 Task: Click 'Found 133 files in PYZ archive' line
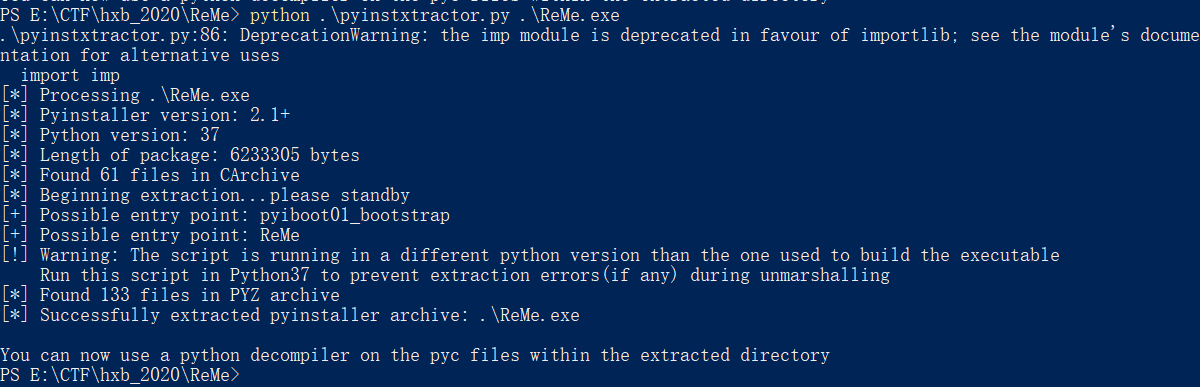pyautogui.click(x=171, y=295)
